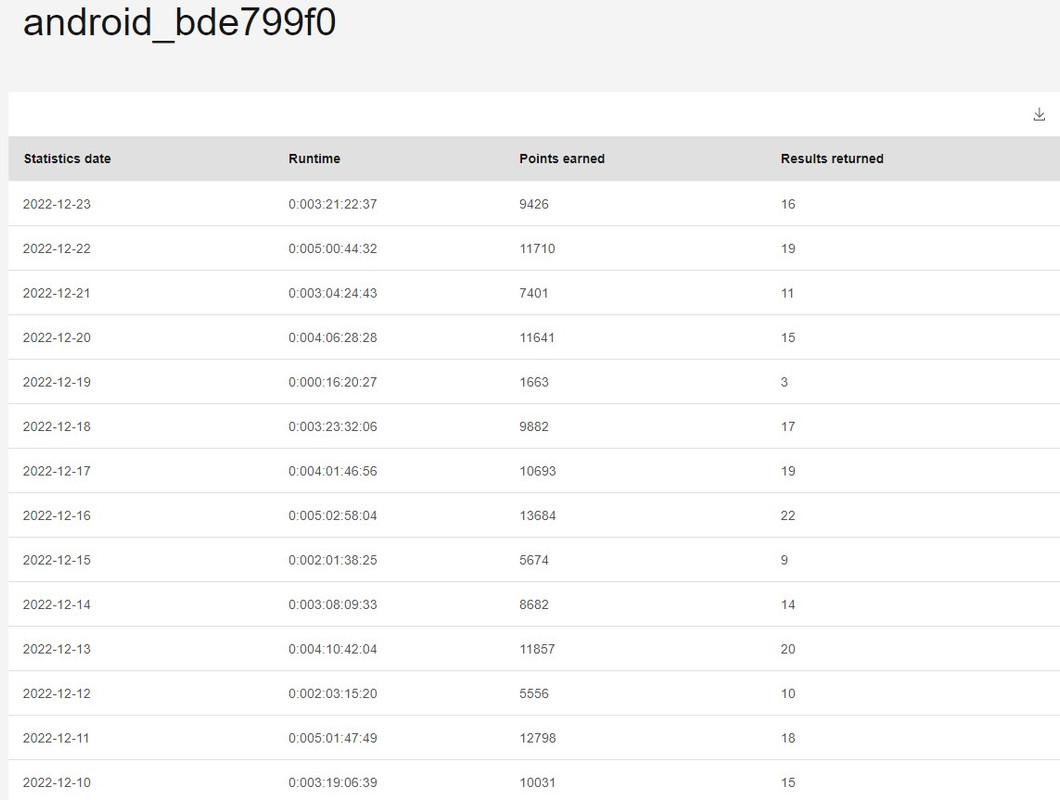Click results returned 16 for 2022-12-23
Image resolution: width=1060 pixels, height=800 pixels.
(x=788, y=204)
